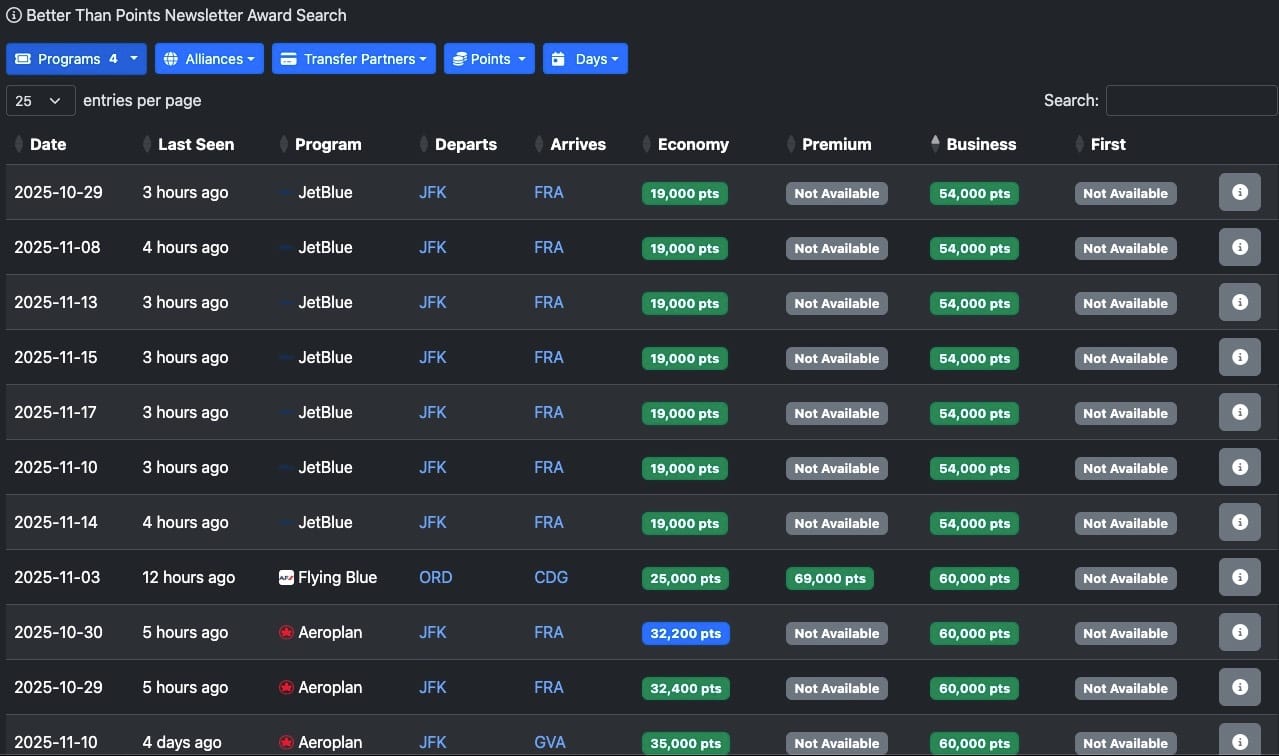Viewport: 1279px width, 756px height.
Task: Click the JFK link in the 2025-11-14 row
Action: click(433, 522)
